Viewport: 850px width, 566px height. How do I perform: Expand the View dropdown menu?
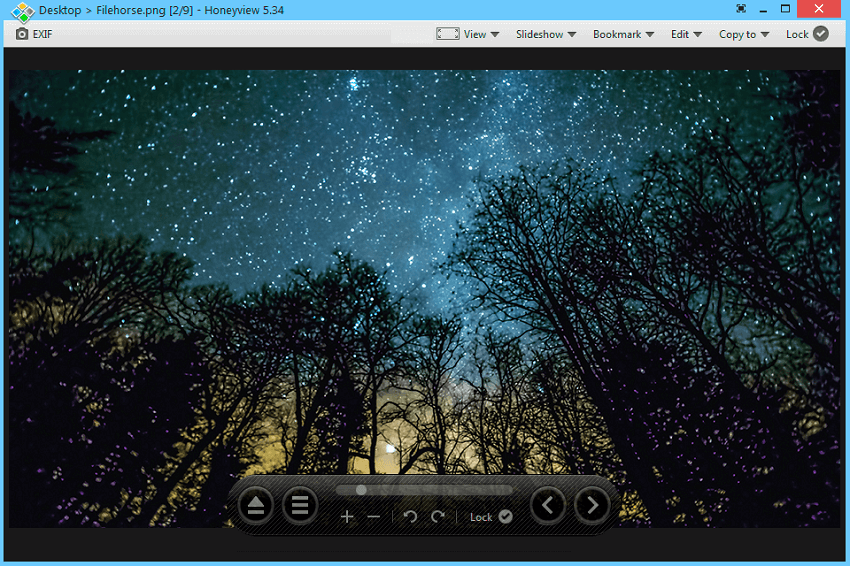(x=467, y=34)
